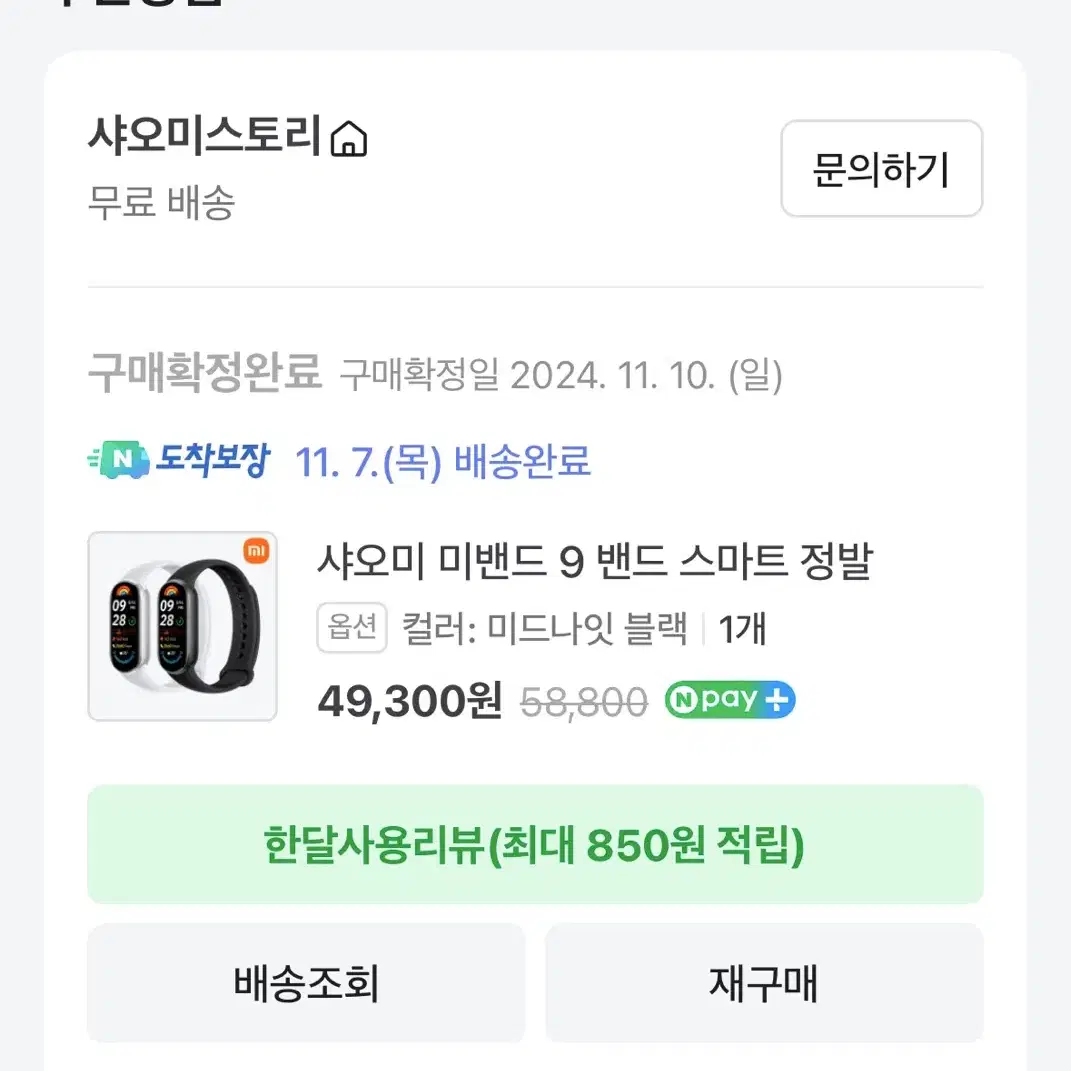Click the 배송조회 delivery tracking button
Image resolution: width=1071 pixels, height=1071 pixels.
[x=306, y=983]
